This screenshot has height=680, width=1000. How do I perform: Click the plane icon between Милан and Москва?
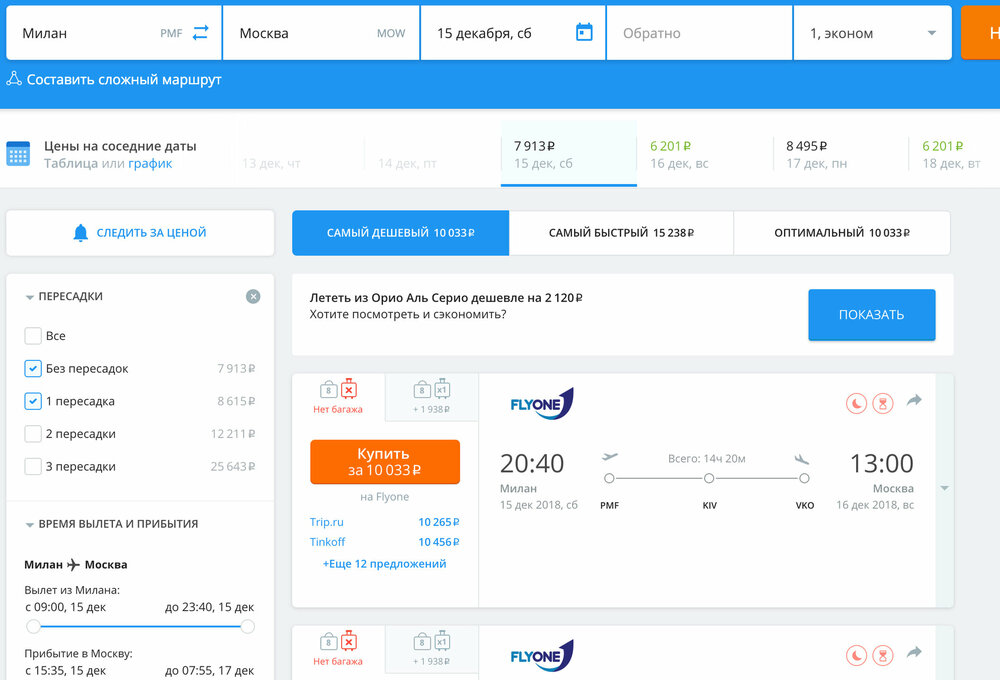(x=74, y=565)
